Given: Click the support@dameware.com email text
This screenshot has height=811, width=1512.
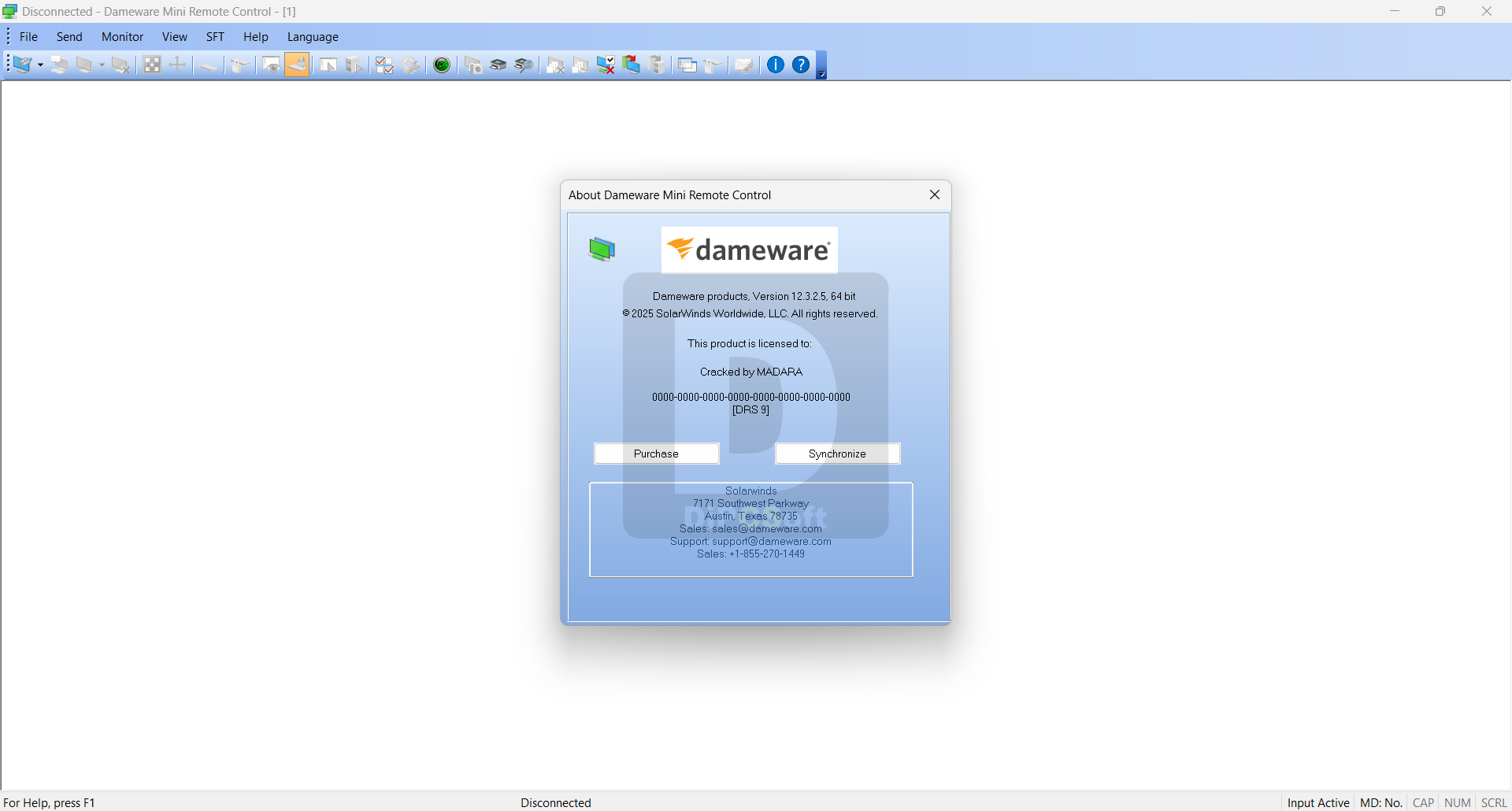Looking at the screenshot, I should [x=772, y=542].
